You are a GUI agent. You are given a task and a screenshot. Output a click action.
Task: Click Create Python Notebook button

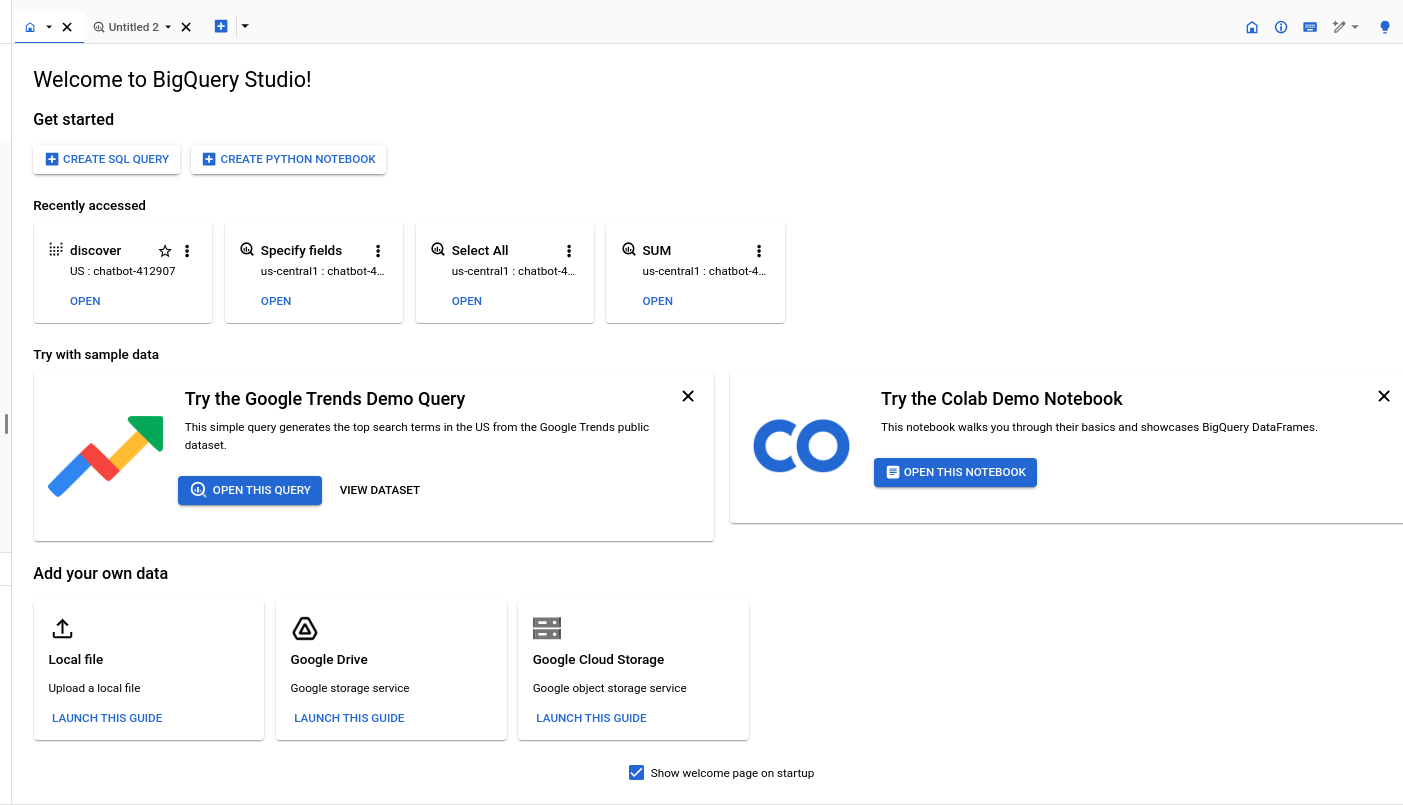(289, 159)
